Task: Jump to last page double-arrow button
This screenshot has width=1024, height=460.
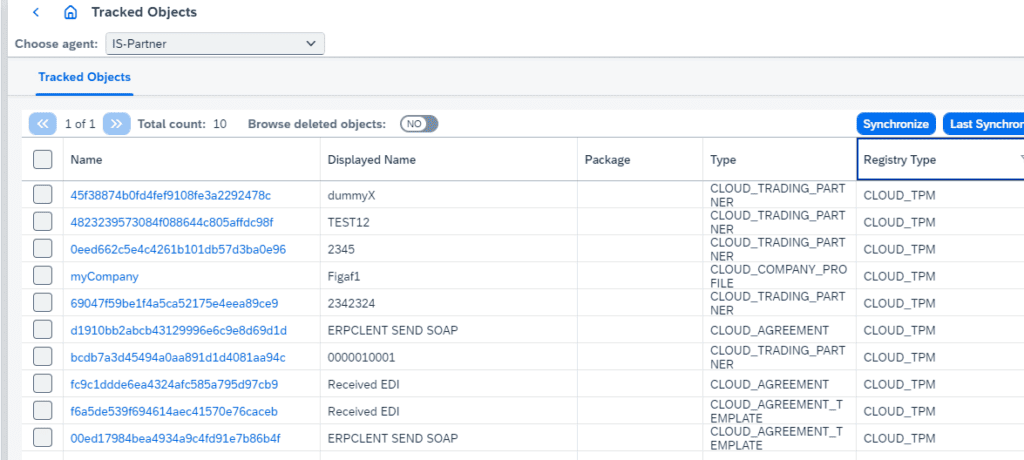Action: pos(117,123)
